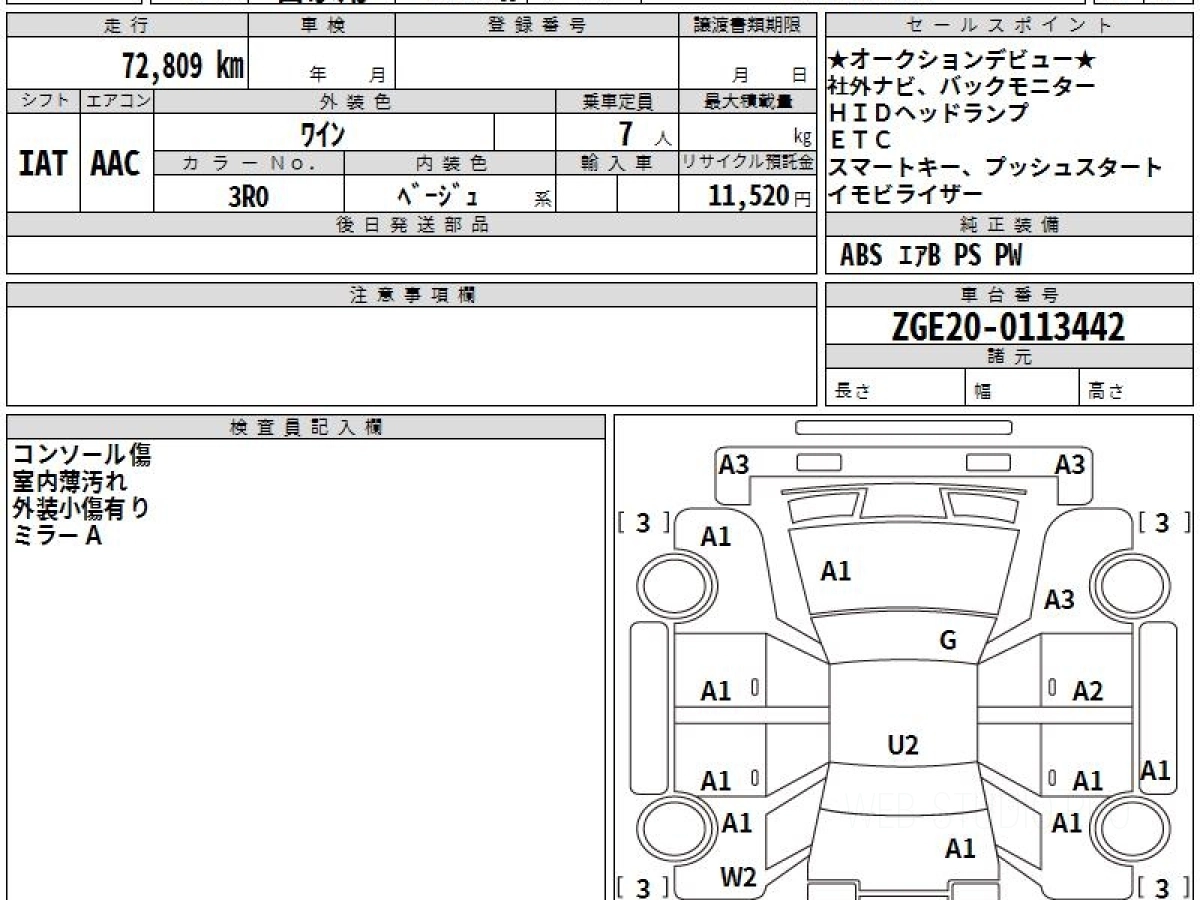
Task: Click the 走行 header cell
Action: 127,26
